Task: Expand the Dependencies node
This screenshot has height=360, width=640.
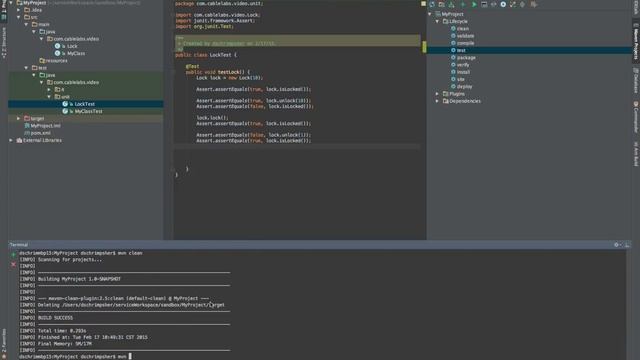Action: pyautogui.click(x=438, y=101)
